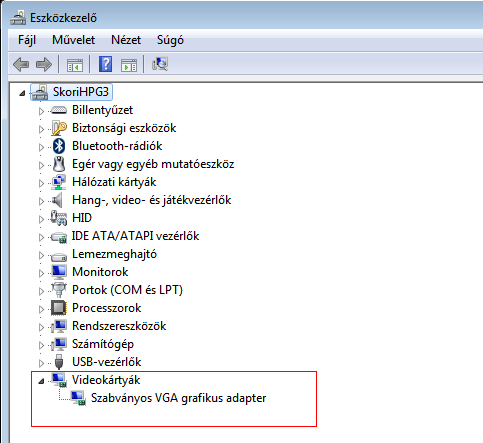Collapse the Videokártyák category
The height and width of the screenshot is (443, 483).
[41, 381]
